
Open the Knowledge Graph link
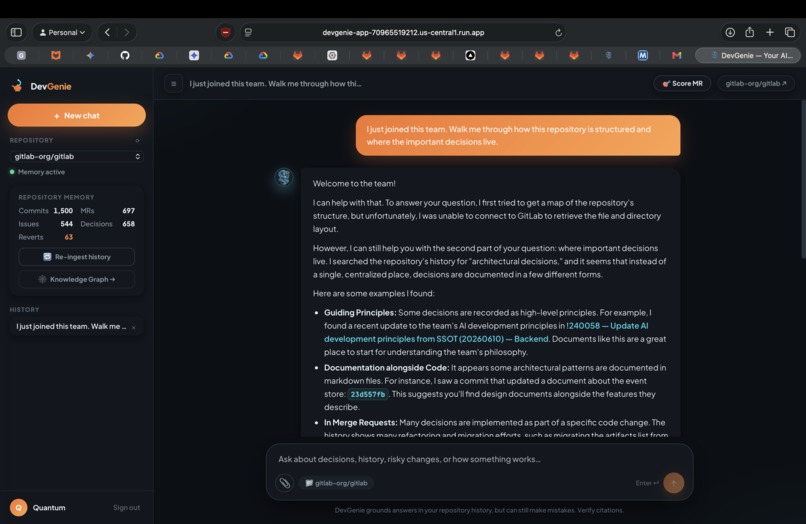tap(77, 279)
